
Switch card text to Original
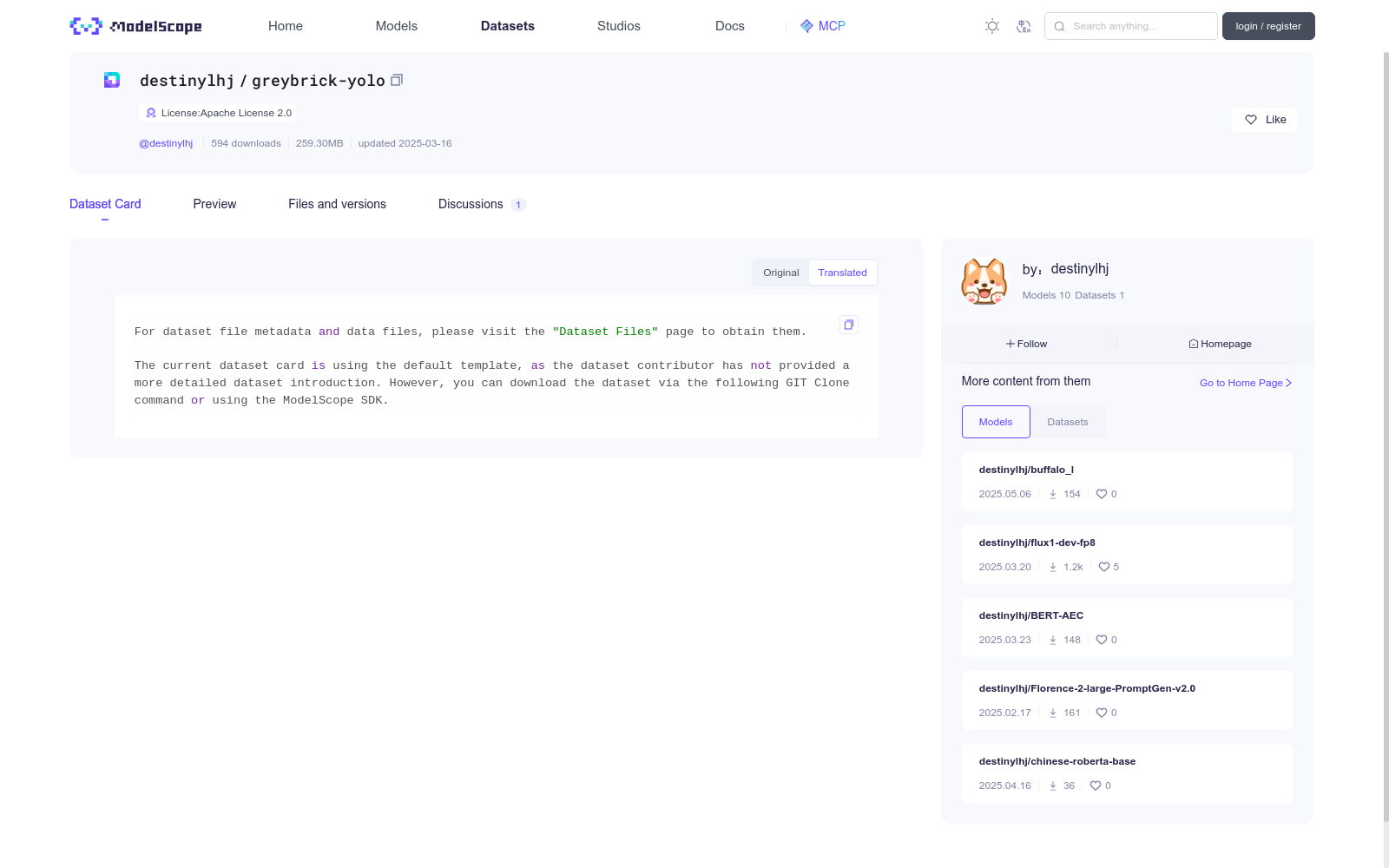[x=781, y=273]
